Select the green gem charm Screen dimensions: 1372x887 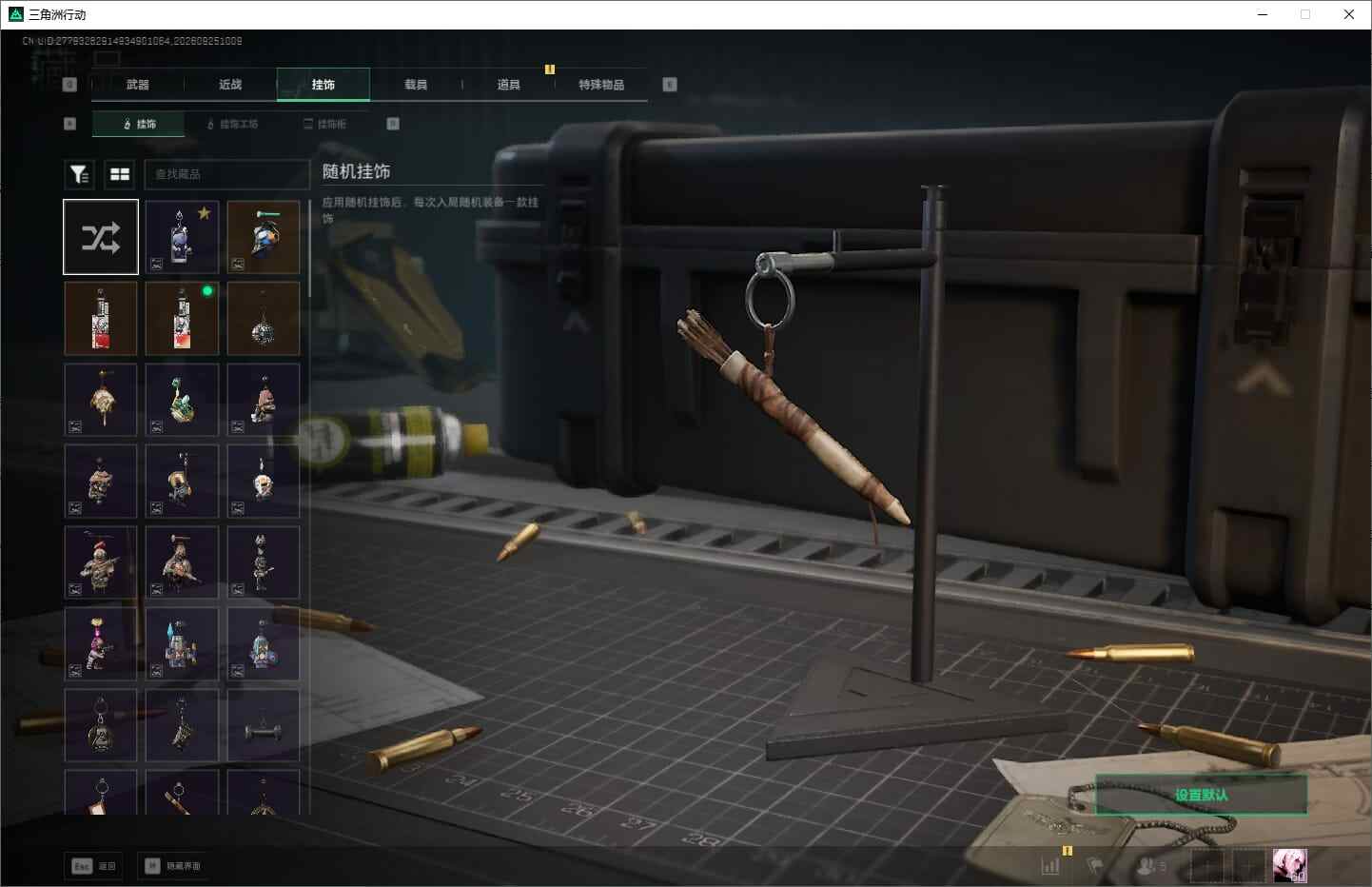tap(182, 400)
